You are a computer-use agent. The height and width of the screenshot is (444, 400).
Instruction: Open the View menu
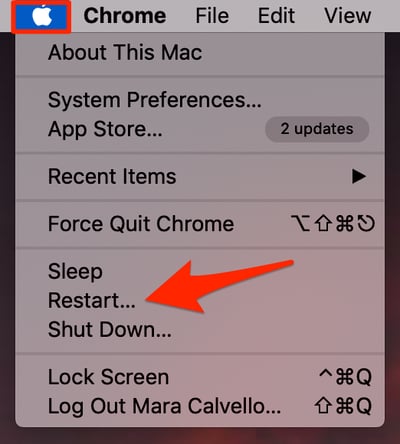[348, 16]
